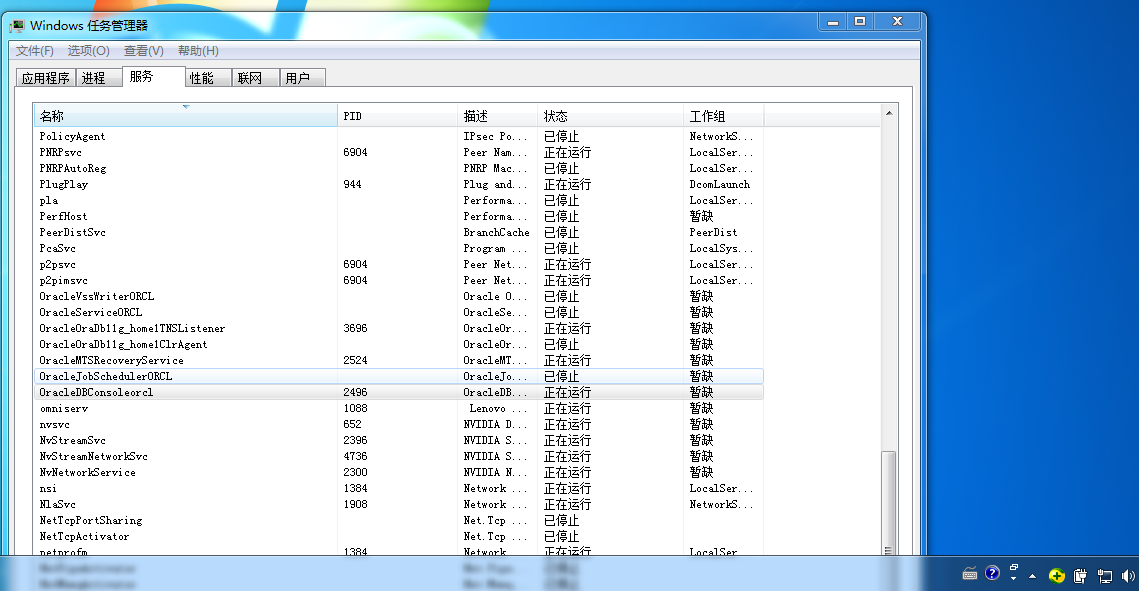Open the 查看(V) menu

pos(144,51)
